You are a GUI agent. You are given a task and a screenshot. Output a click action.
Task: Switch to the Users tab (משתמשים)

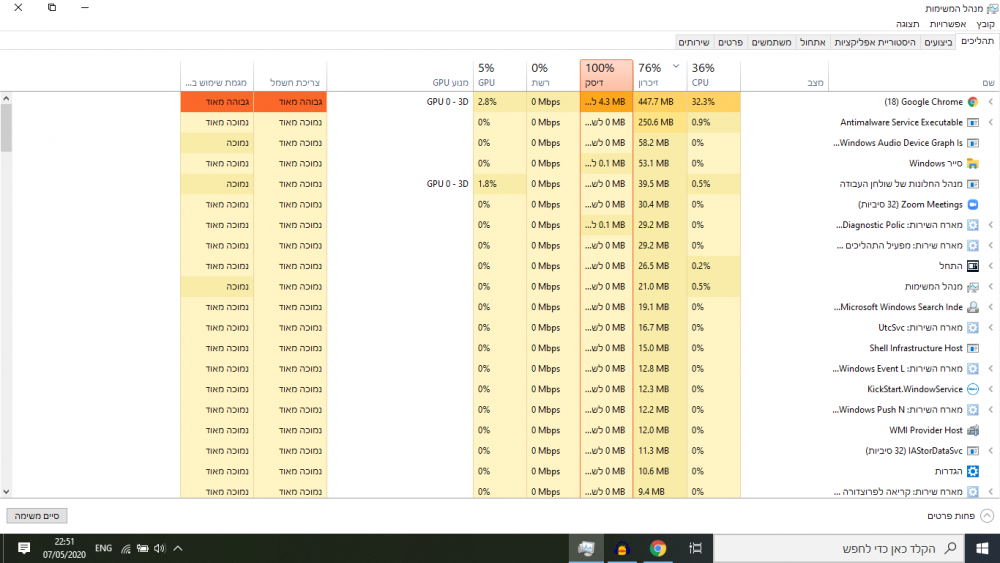pos(771,42)
